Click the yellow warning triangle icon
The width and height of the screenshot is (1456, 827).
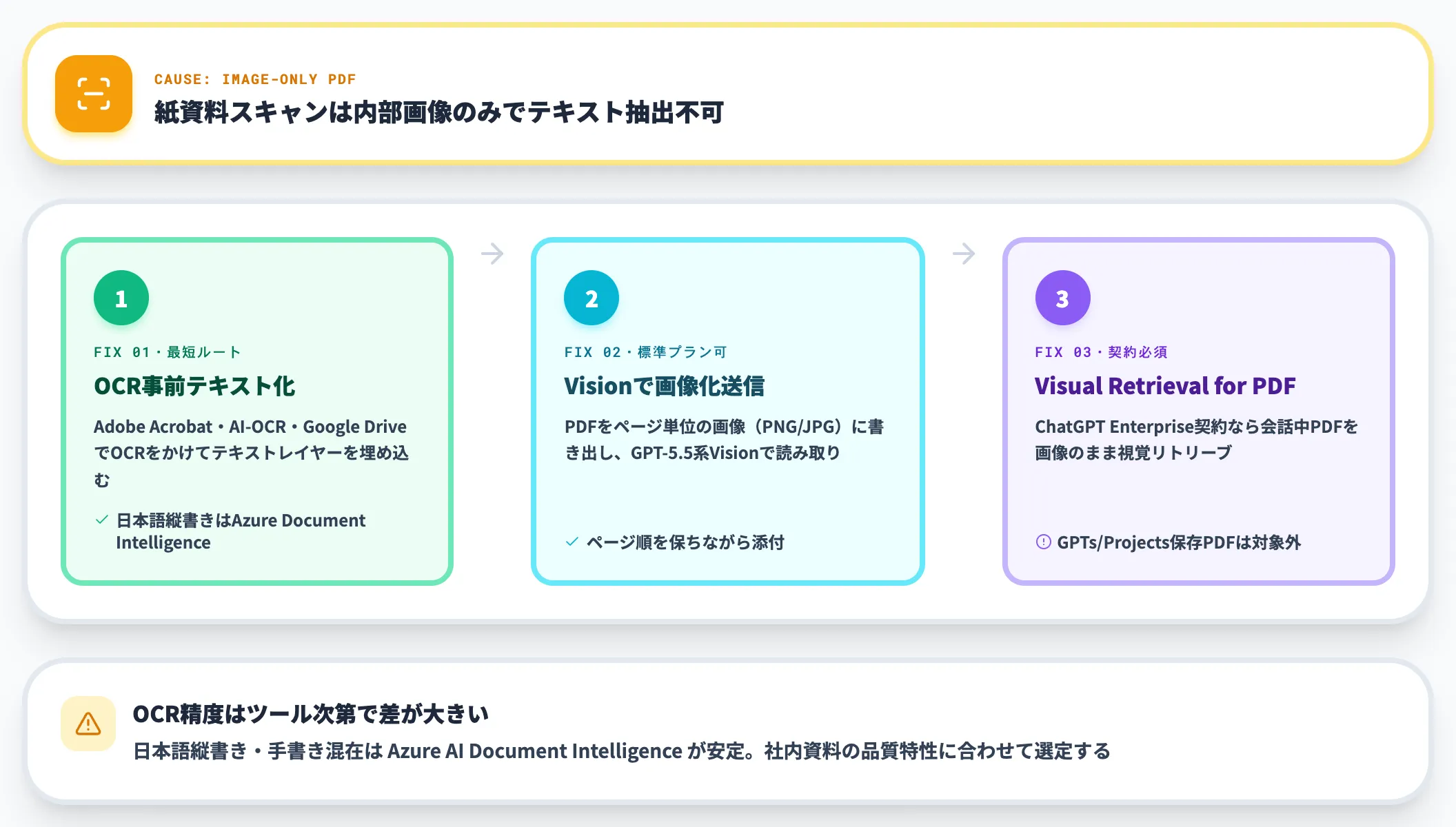[88, 724]
